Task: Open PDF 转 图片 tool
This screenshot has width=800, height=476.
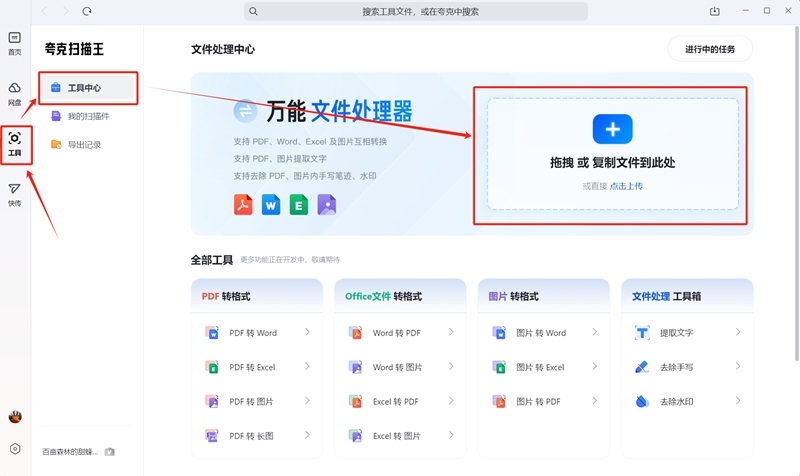Action: [x=257, y=402]
